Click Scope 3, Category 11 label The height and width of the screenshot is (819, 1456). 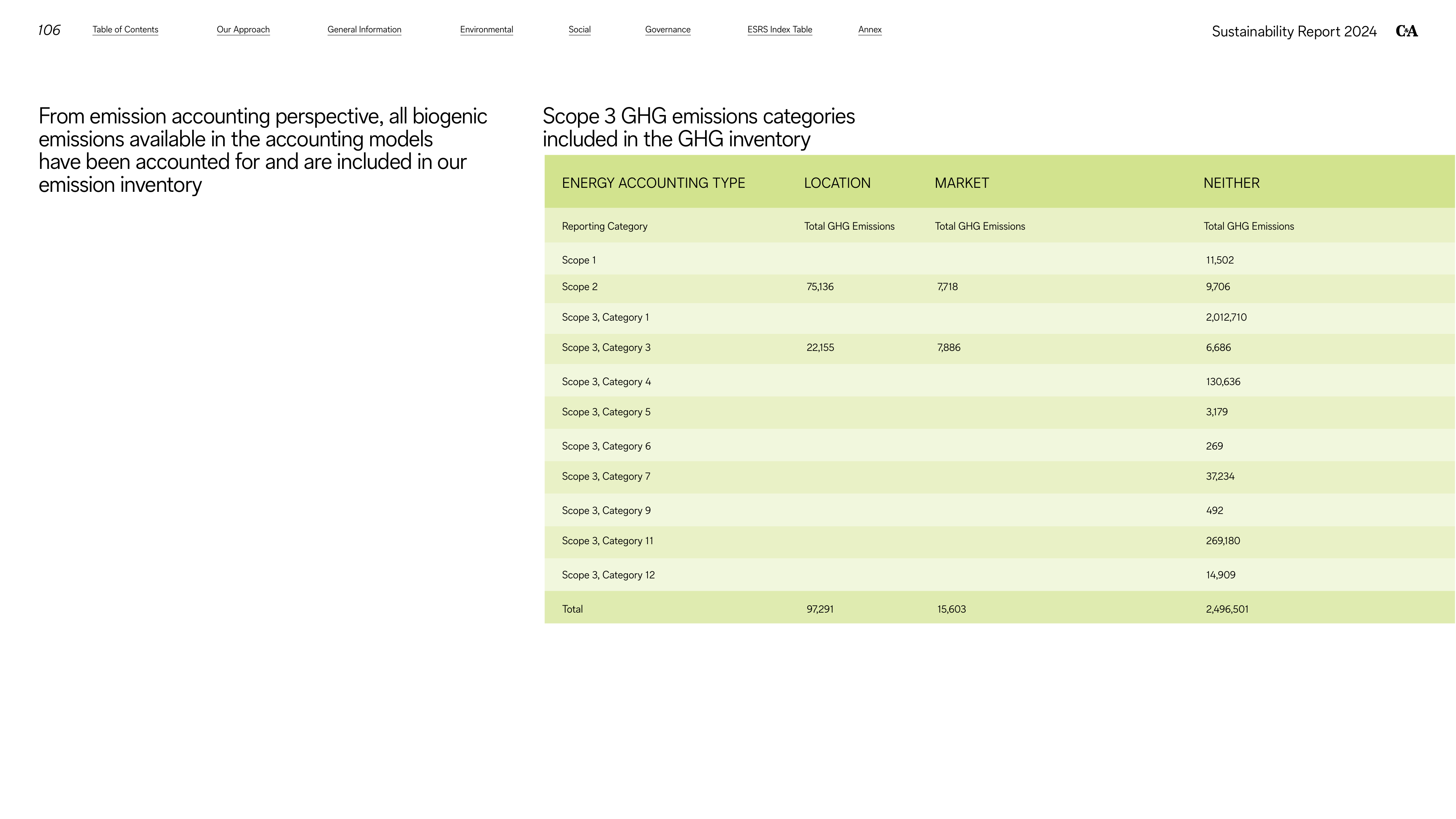click(607, 542)
